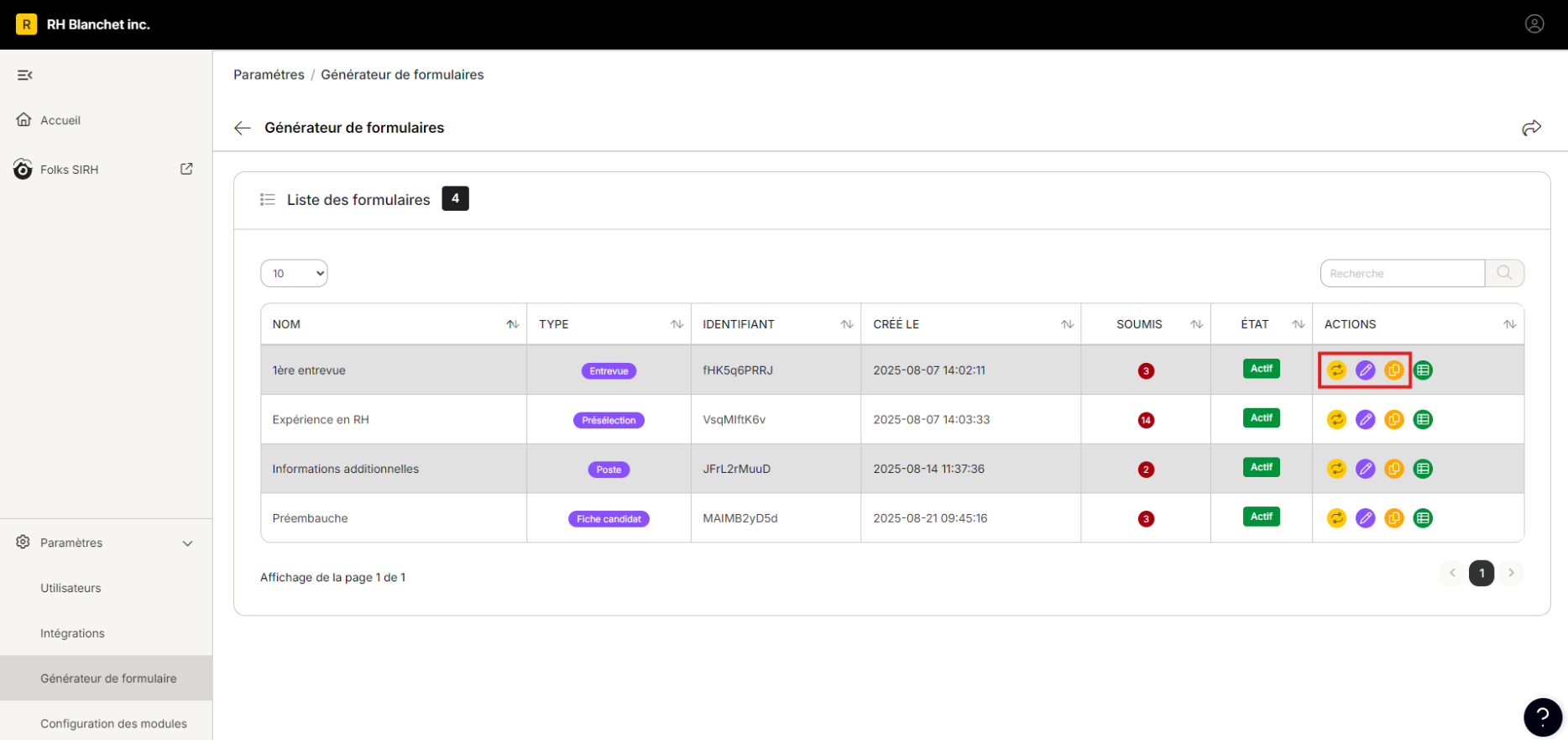
Task: Sort the table by NOM
Action: pos(512,324)
